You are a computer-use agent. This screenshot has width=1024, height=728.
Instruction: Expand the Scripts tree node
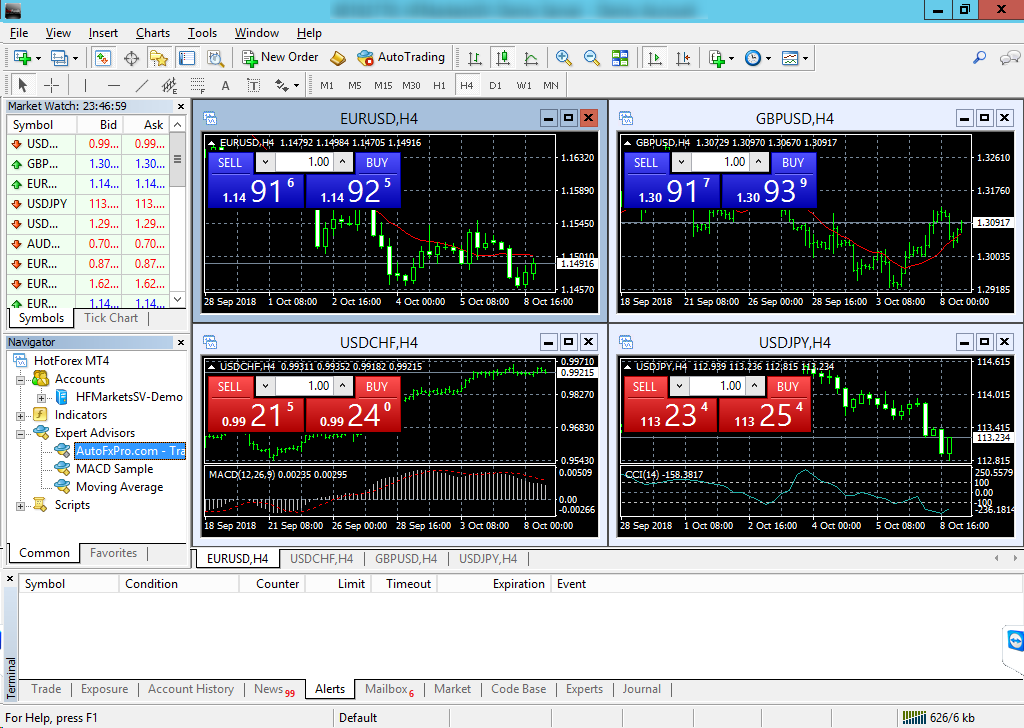pyautogui.click(x=20, y=505)
